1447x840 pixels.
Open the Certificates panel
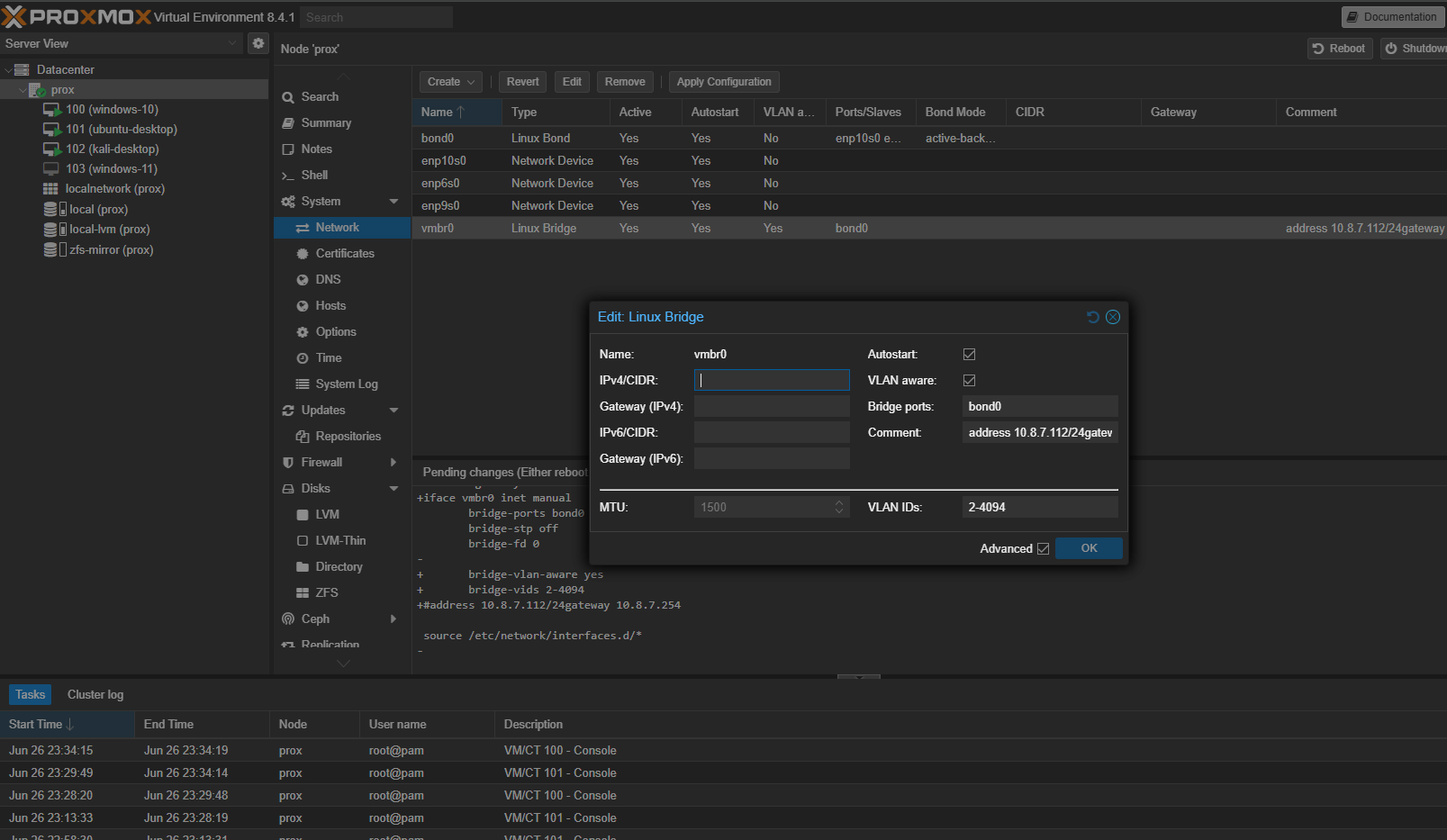[x=345, y=253]
